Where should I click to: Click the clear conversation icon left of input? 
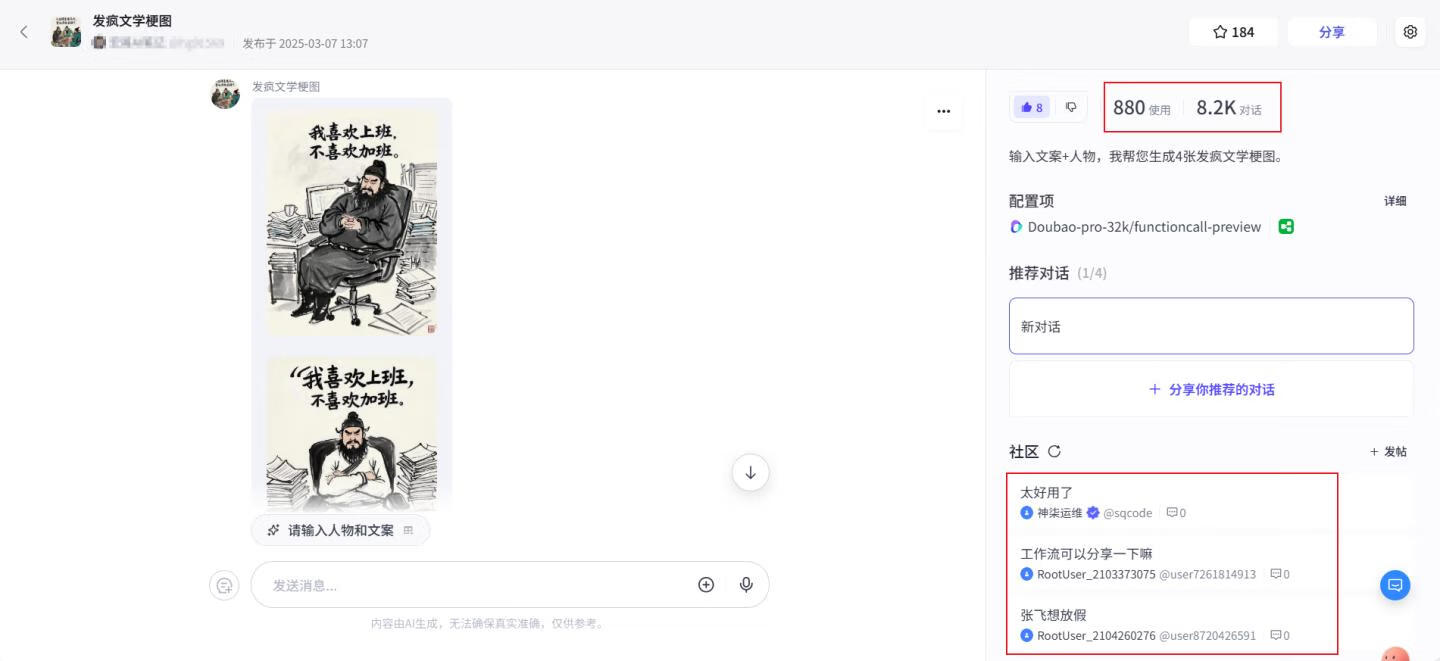225,585
